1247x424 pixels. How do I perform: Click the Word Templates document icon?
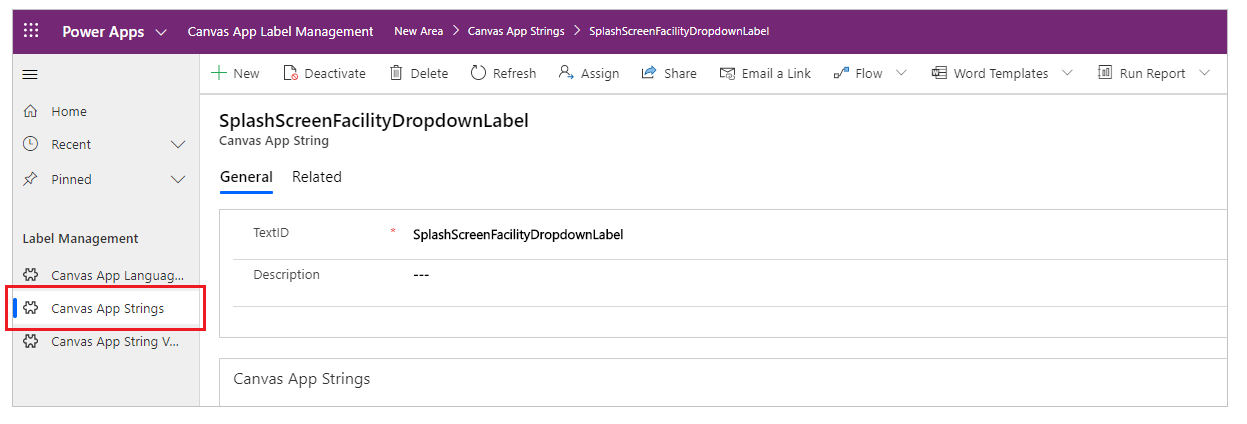939,73
